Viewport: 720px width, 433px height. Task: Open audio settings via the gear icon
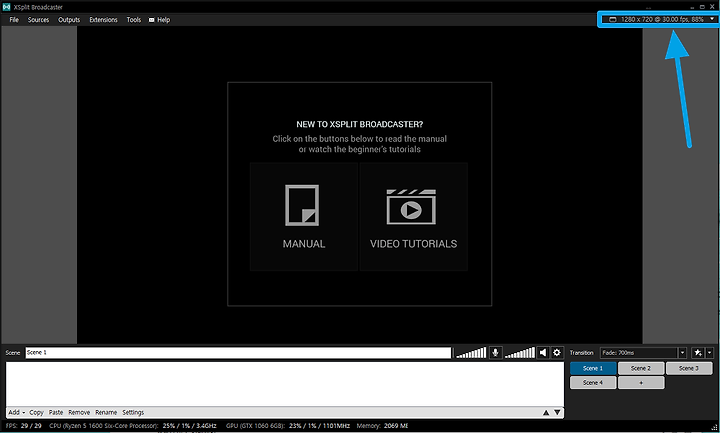[x=557, y=353]
